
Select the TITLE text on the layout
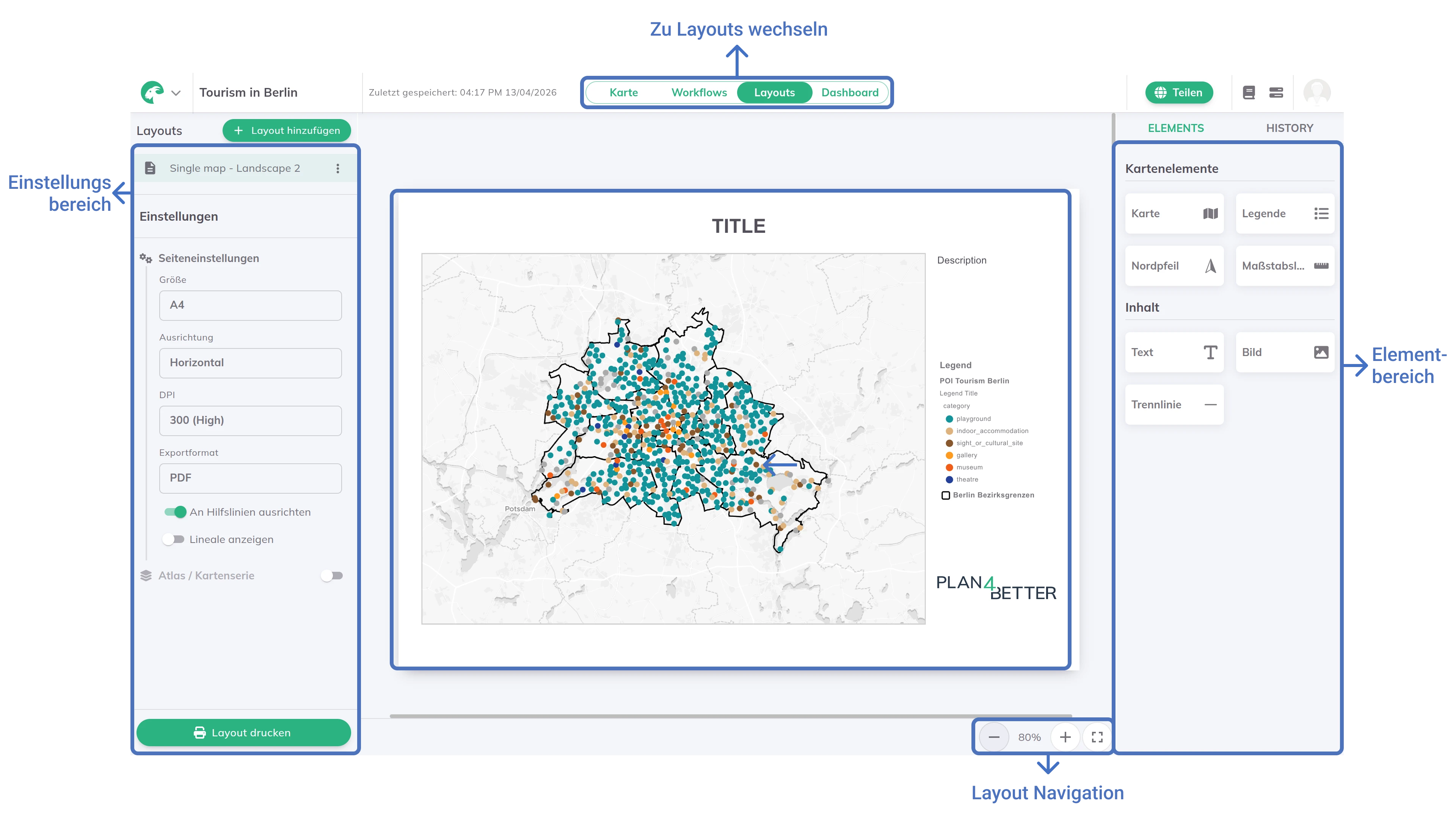738,226
